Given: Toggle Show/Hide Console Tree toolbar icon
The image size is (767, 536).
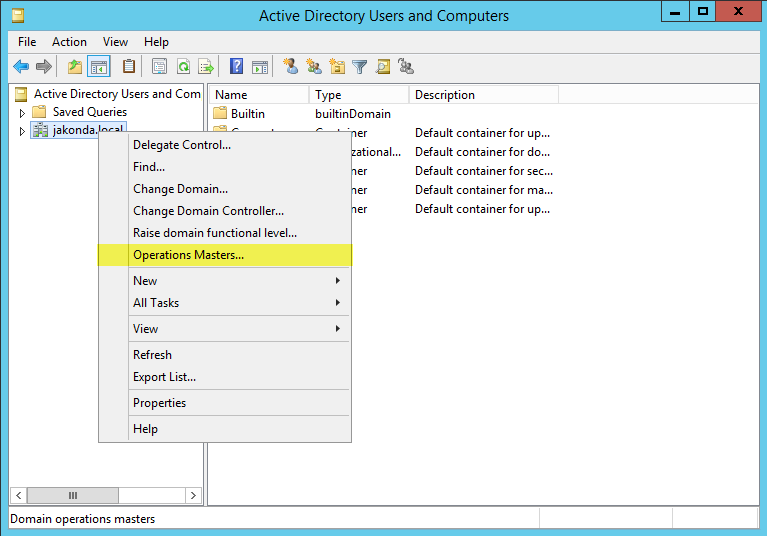Looking at the screenshot, I should (99, 67).
